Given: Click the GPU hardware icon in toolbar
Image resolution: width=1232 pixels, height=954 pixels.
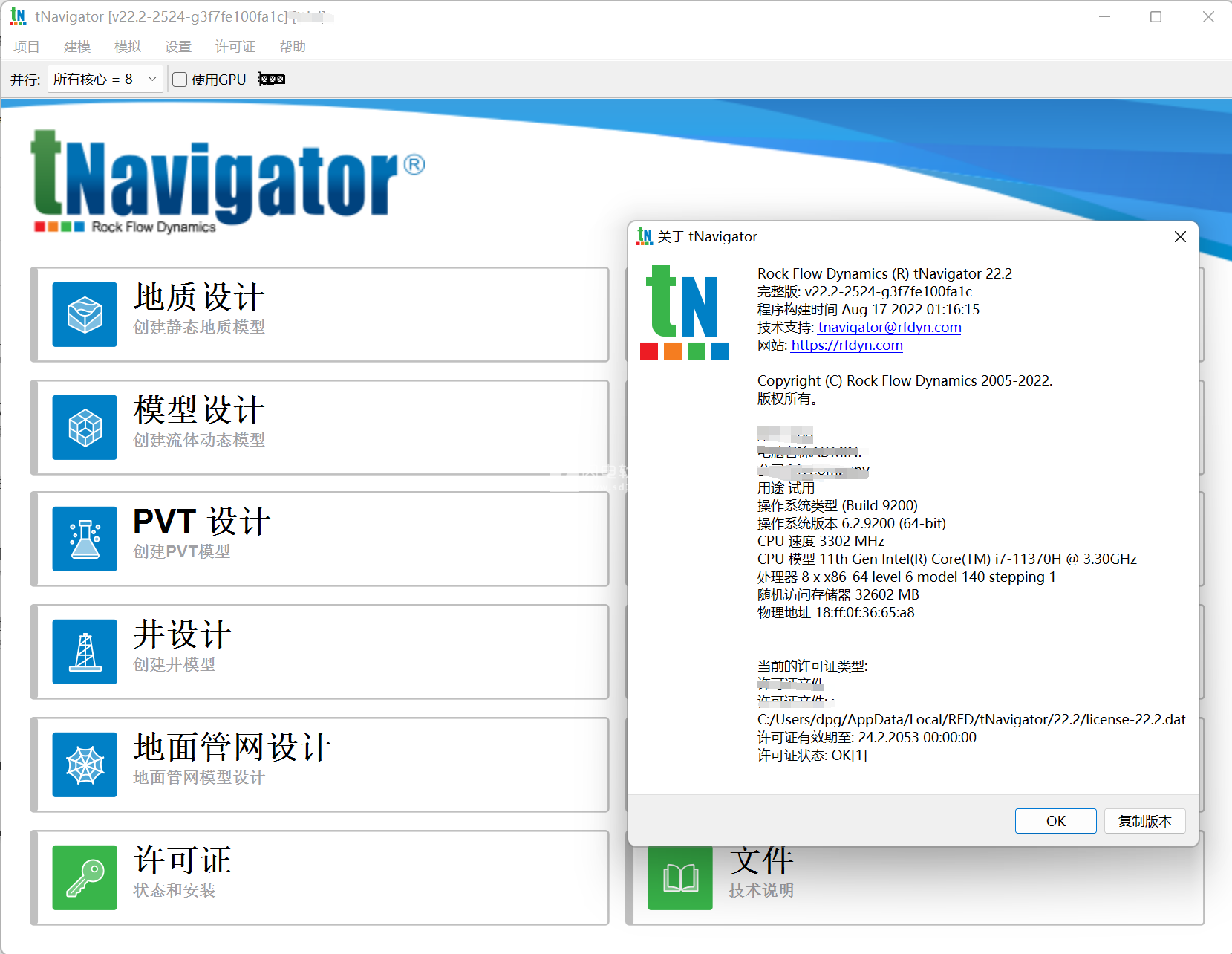Looking at the screenshot, I should coord(270,79).
